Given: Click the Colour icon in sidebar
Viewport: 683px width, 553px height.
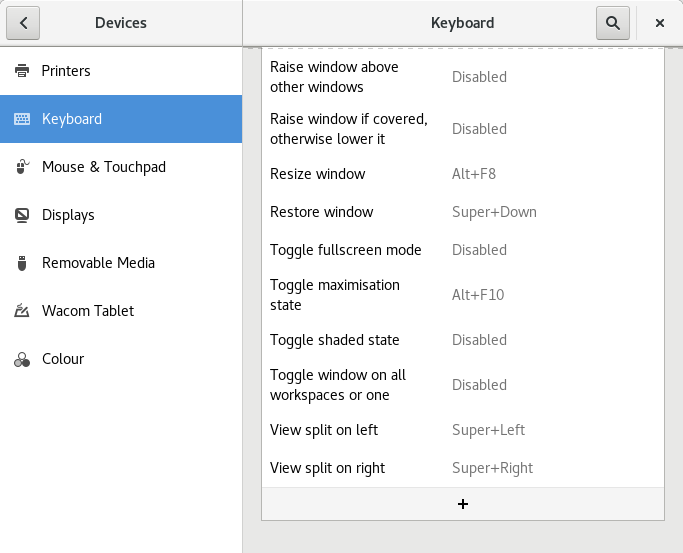Looking at the screenshot, I should 22,359.
